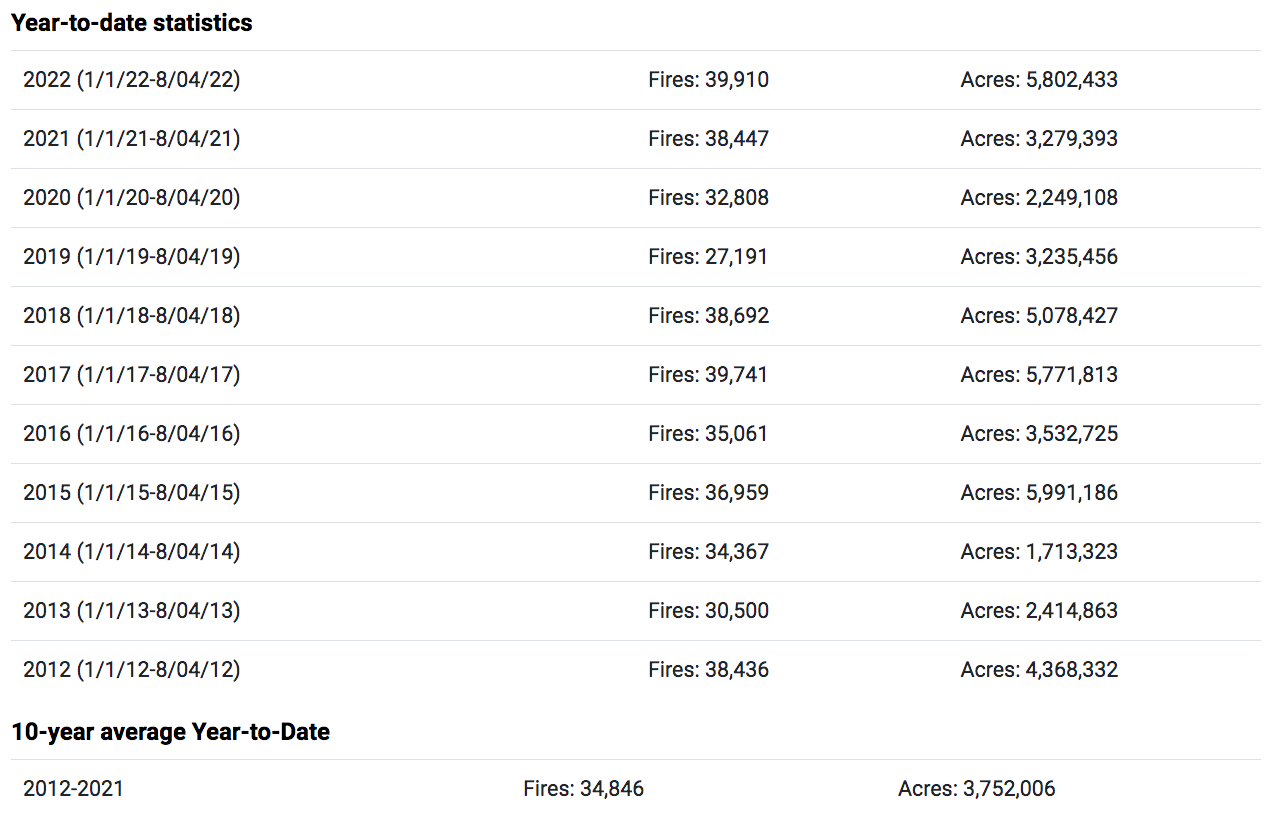Click 'Acres: 5,802,433' value

(x=1039, y=80)
